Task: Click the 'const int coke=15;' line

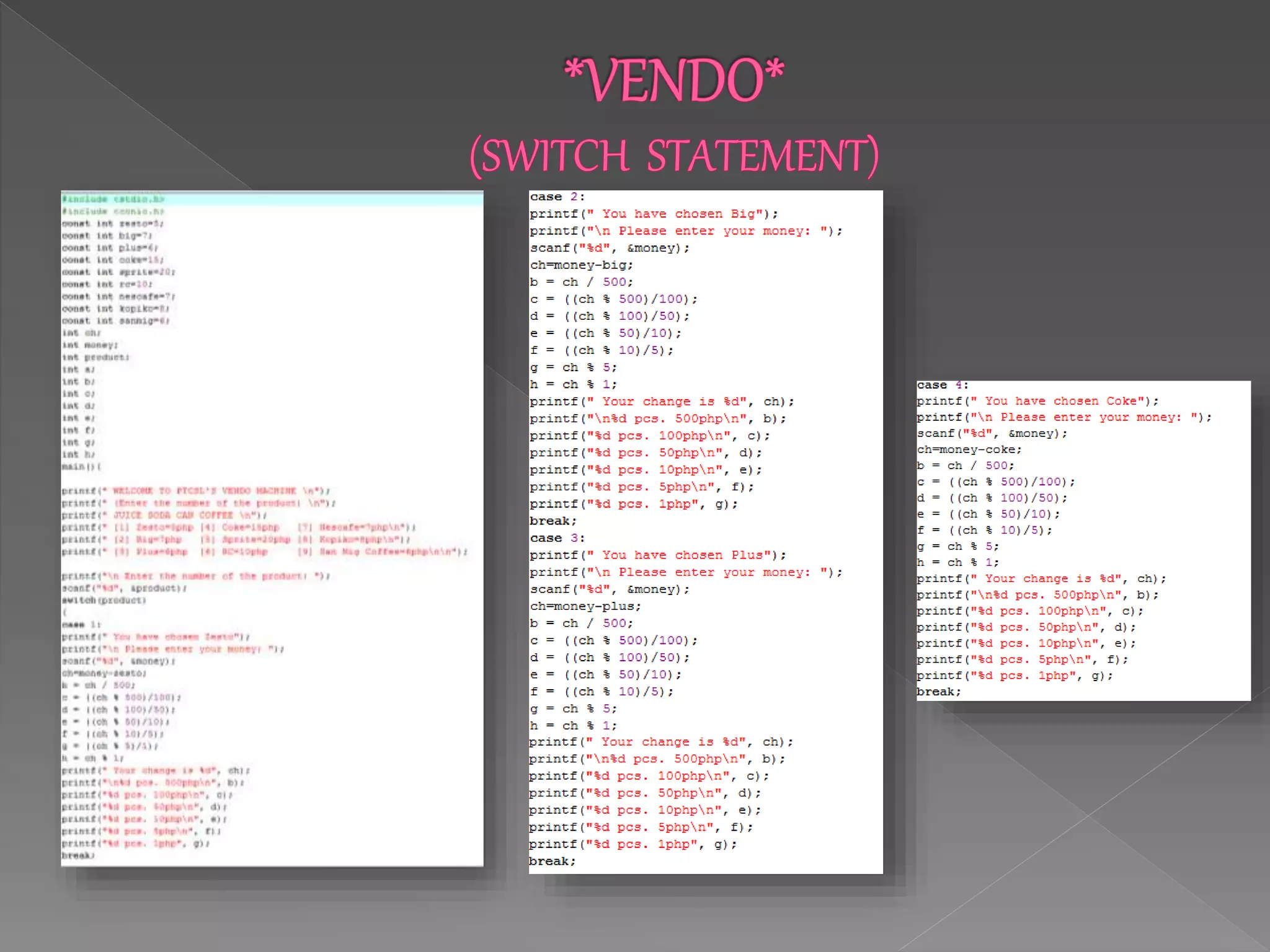Action: click(x=113, y=260)
